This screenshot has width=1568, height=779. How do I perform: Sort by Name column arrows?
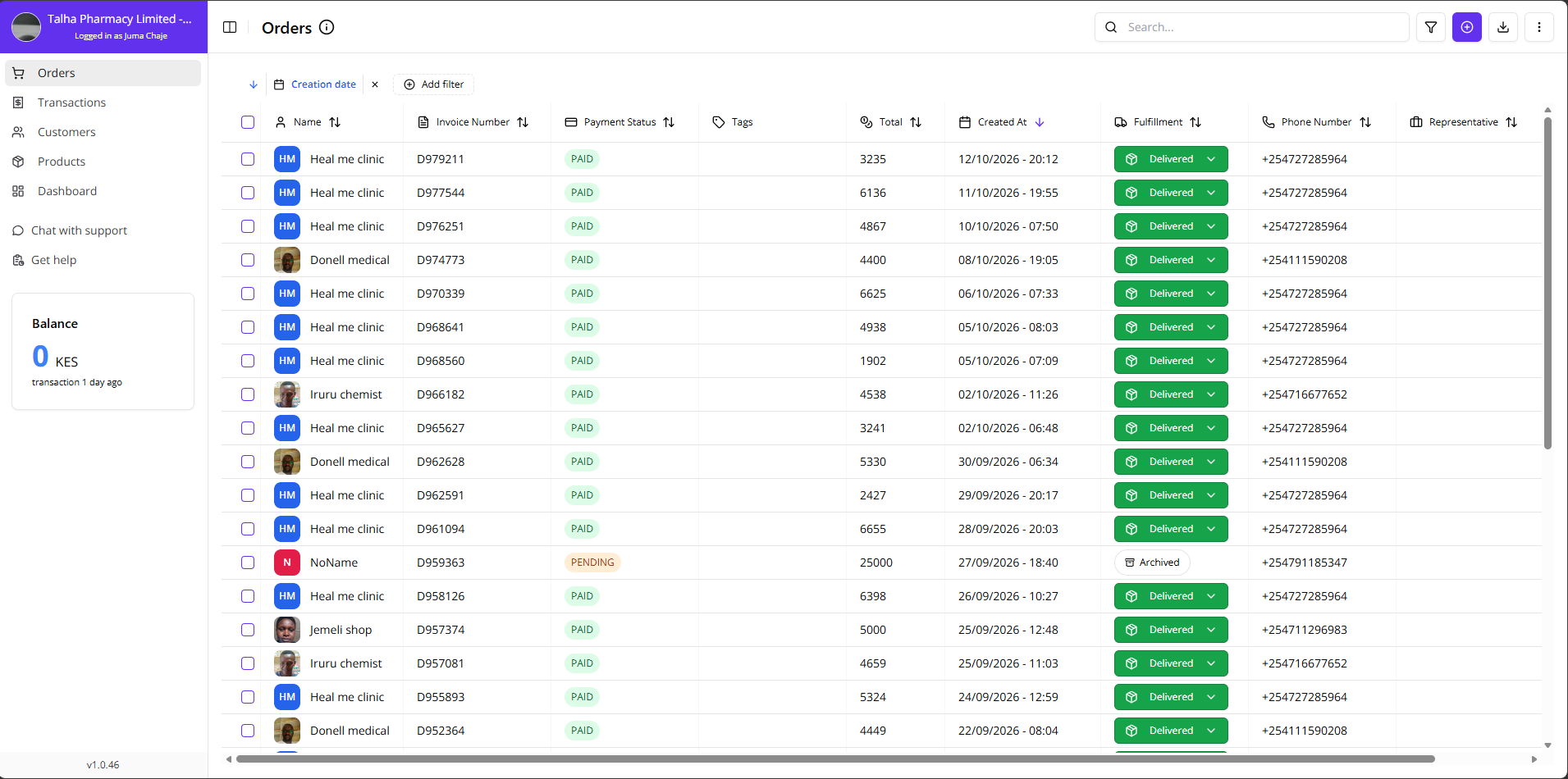coord(335,122)
